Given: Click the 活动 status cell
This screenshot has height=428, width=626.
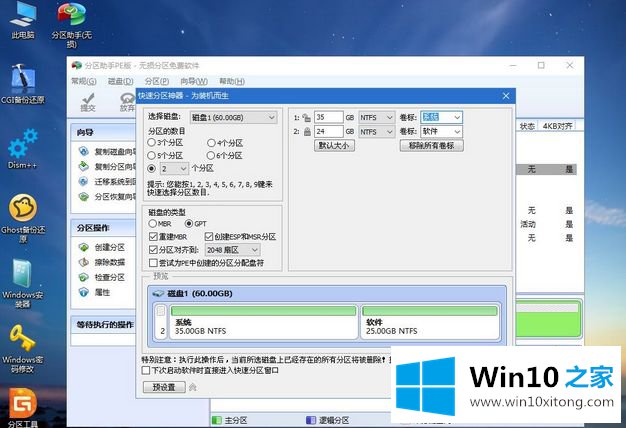Looking at the screenshot, I should pos(527,224).
